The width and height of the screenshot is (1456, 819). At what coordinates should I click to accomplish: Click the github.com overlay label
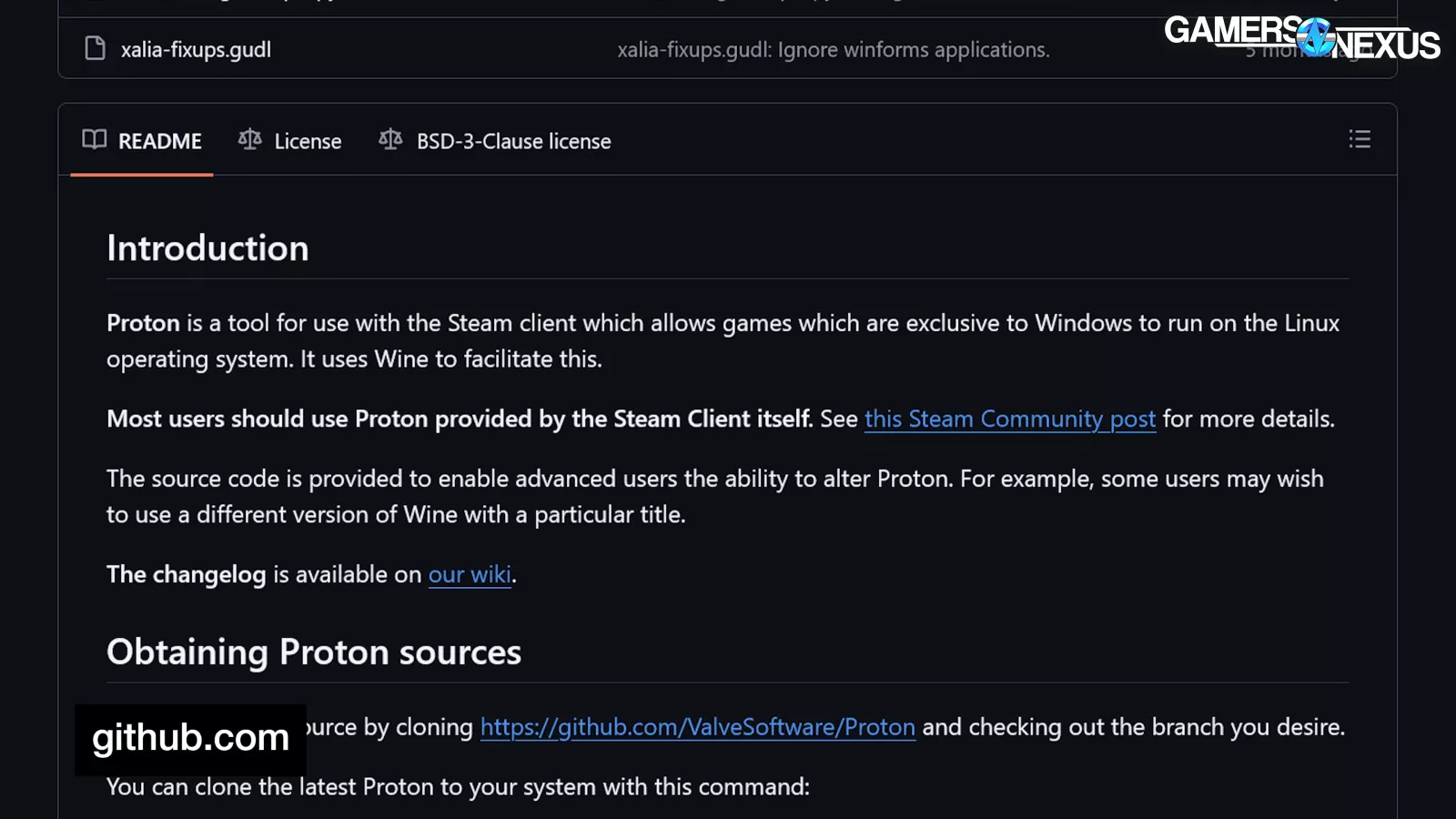point(190,737)
